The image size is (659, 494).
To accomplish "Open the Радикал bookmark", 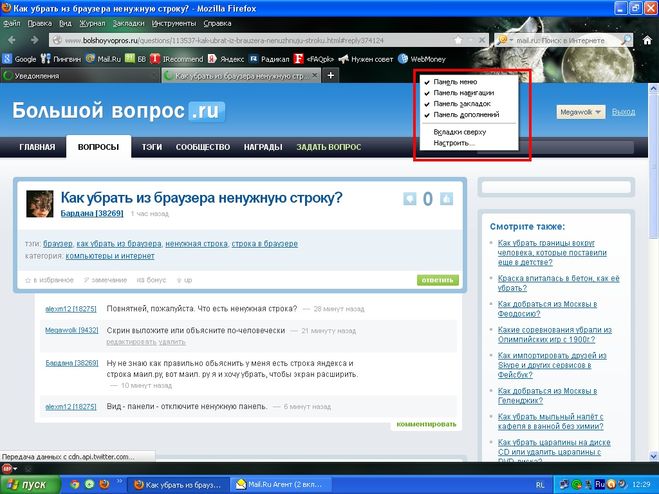I will pyautogui.click(x=269, y=59).
